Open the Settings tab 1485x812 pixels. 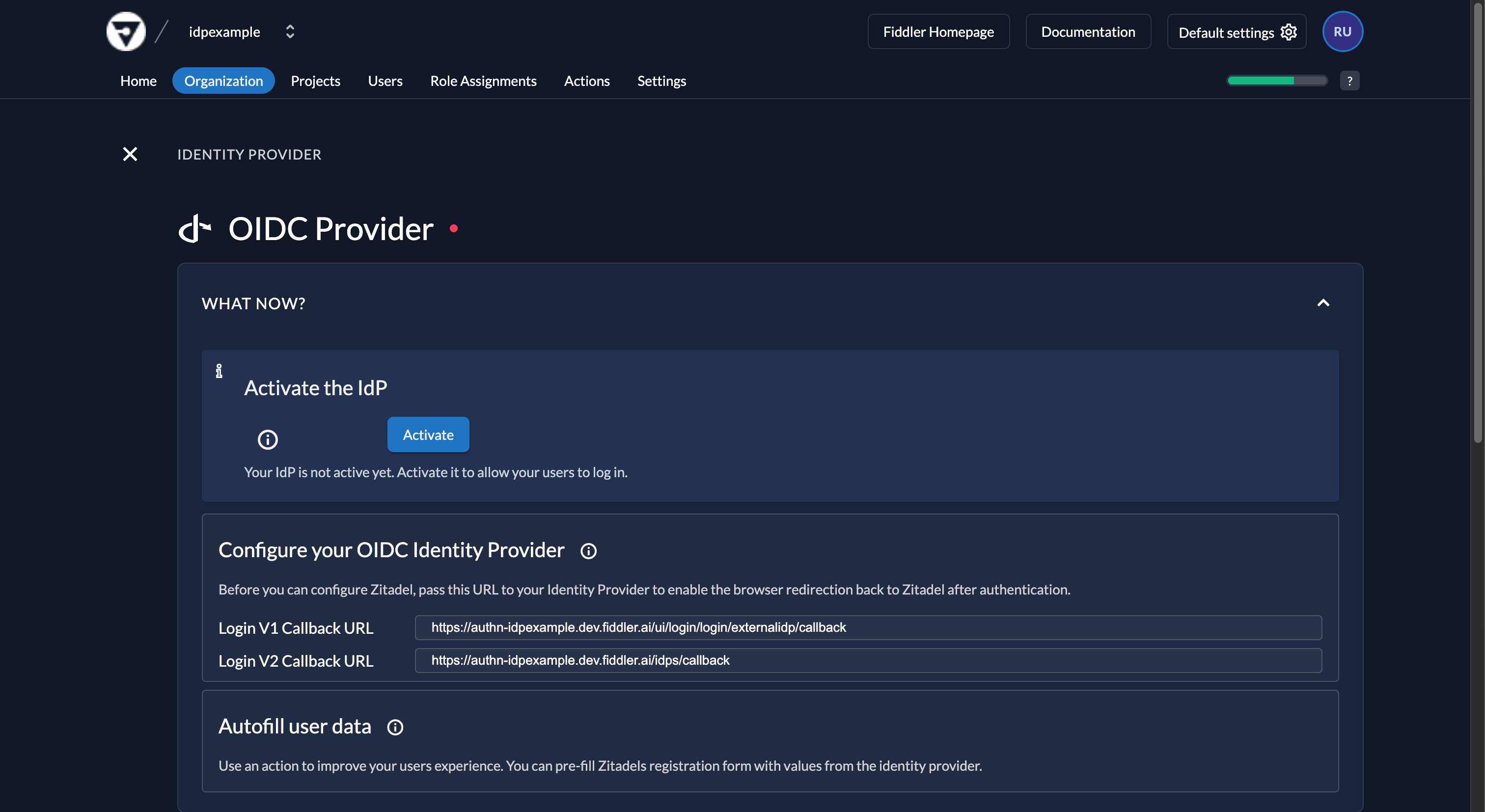click(x=661, y=81)
